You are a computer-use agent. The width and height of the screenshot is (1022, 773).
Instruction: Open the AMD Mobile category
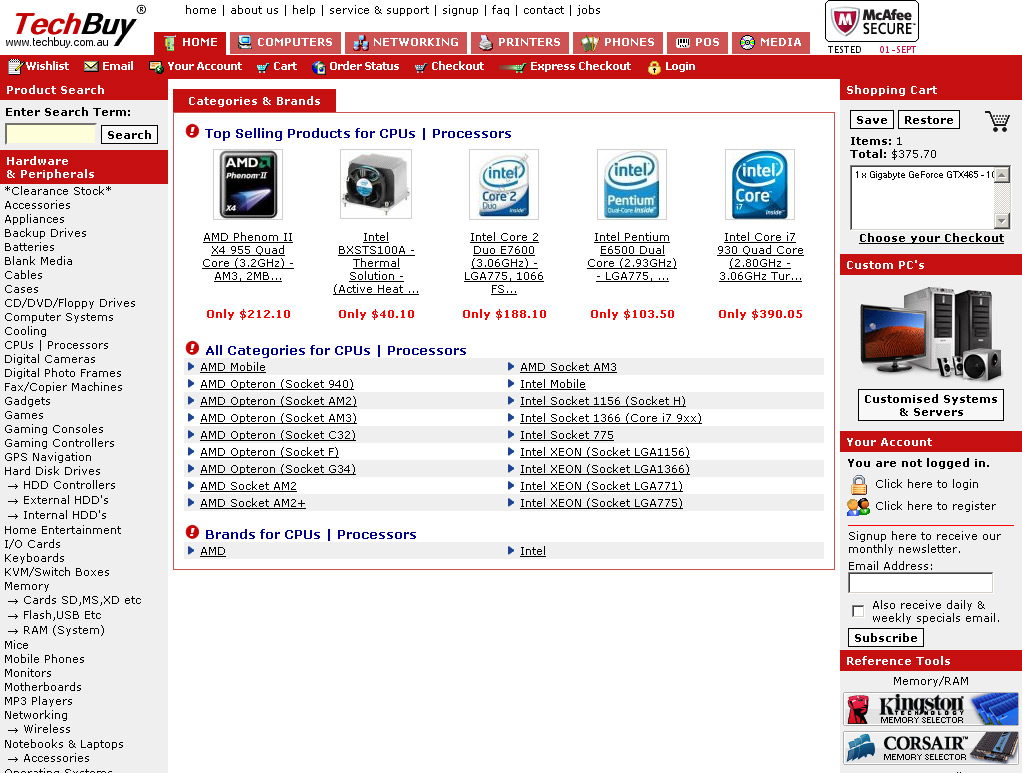[233, 368]
